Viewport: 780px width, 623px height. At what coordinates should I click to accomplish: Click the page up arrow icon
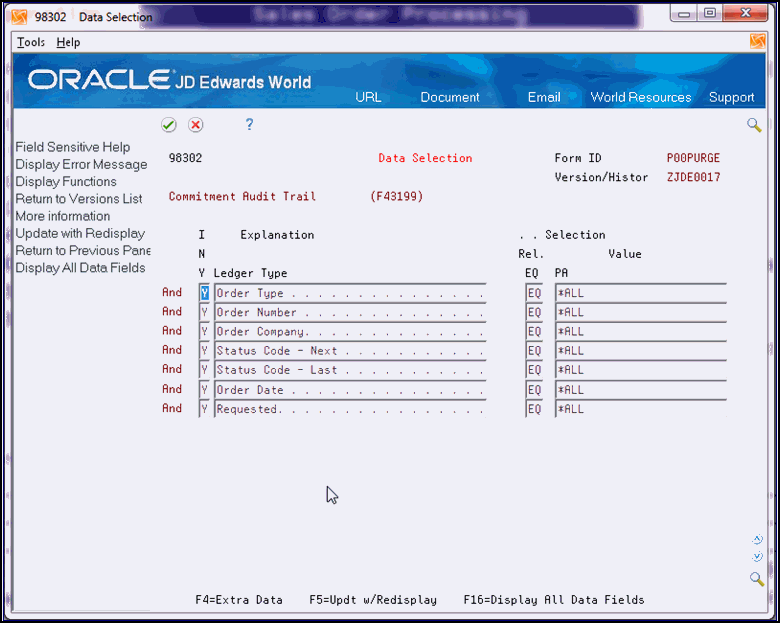coord(757,539)
